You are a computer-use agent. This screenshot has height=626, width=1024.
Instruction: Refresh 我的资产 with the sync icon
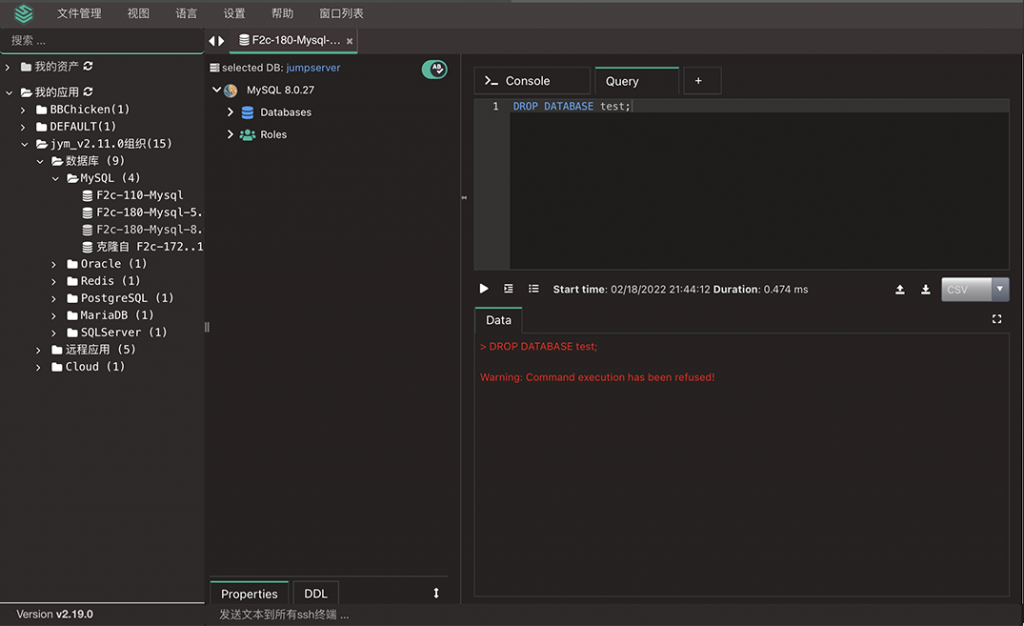click(88, 66)
